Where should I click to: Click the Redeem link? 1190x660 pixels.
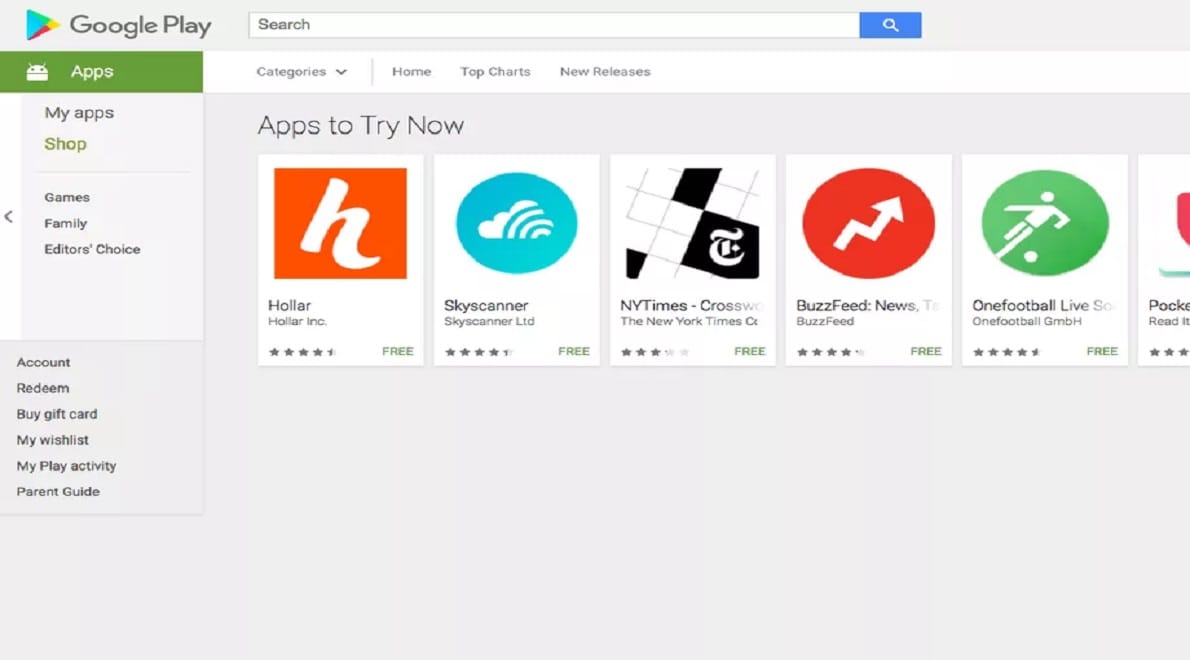[x=42, y=388]
